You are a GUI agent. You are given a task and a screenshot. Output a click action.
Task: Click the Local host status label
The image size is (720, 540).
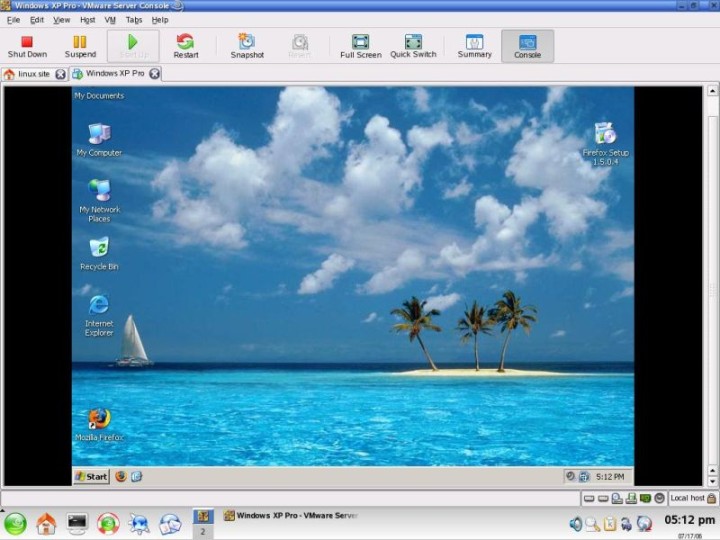pos(687,498)
